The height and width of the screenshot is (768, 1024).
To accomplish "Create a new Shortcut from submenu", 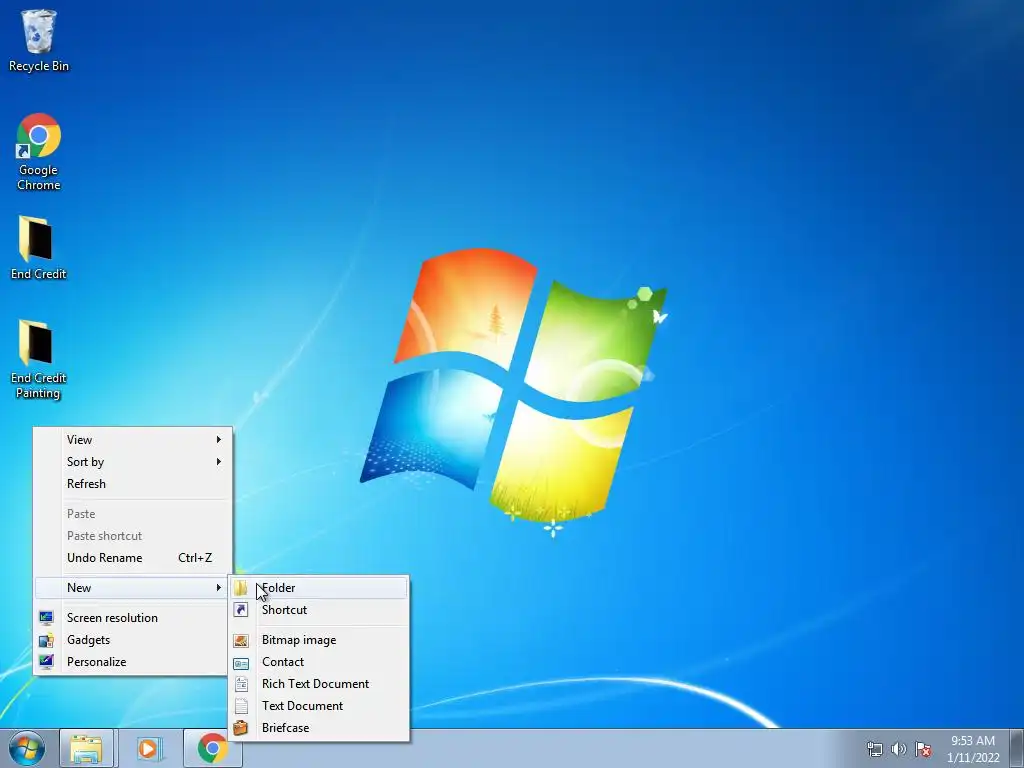I will pyautogui.click(x=319, y=610).
